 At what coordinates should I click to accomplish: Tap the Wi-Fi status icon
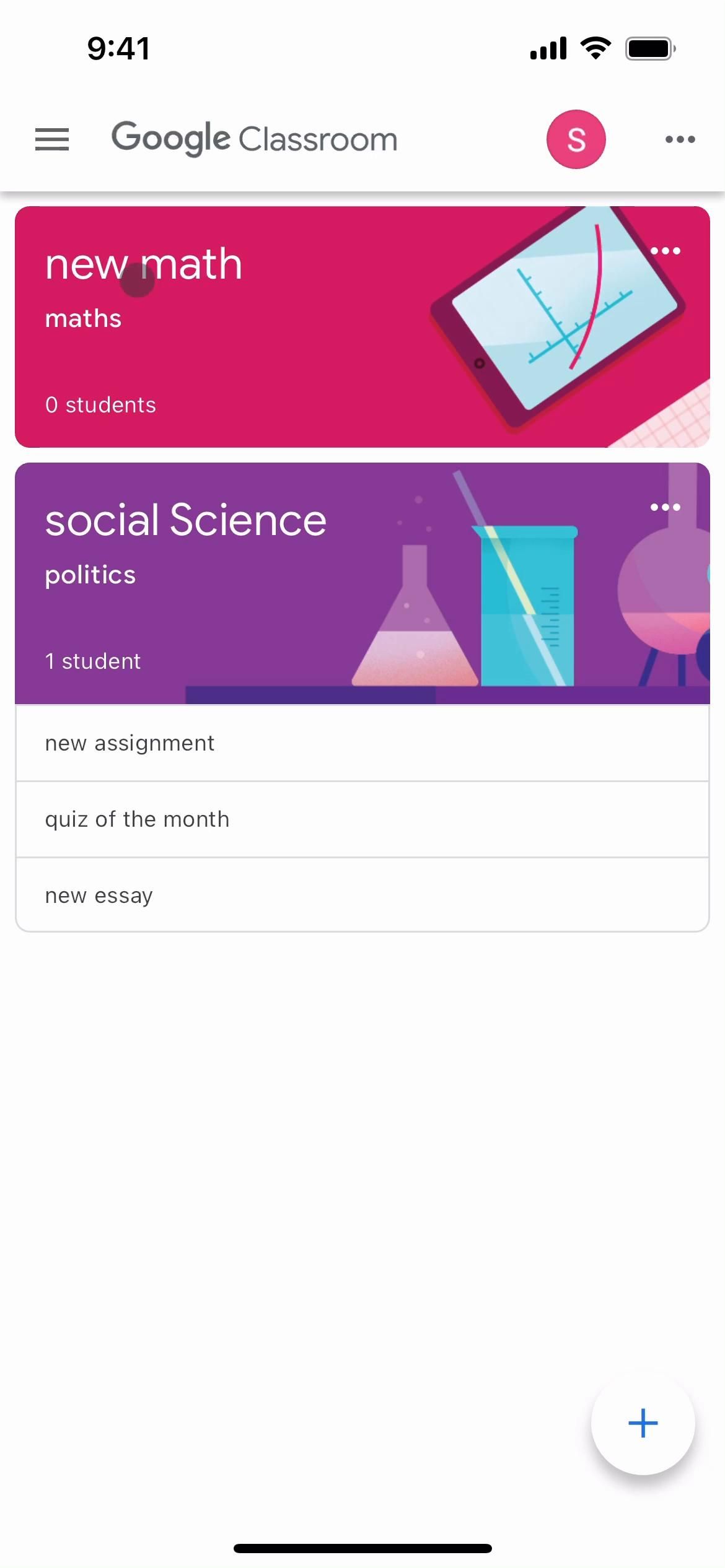click(x=595, y=48)
